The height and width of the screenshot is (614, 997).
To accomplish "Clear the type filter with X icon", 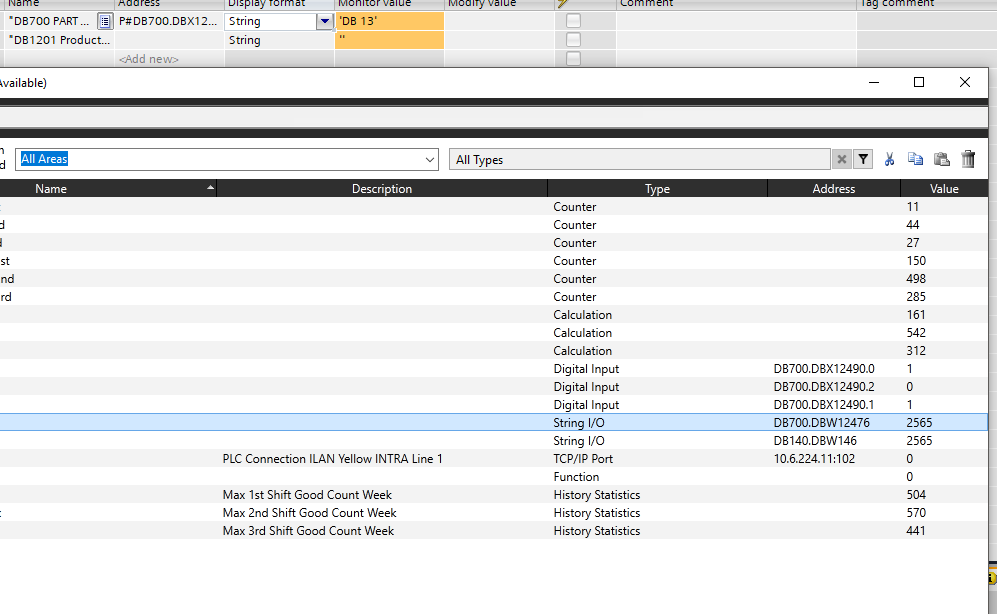I will pyautogui.click(x=842, y=159).
